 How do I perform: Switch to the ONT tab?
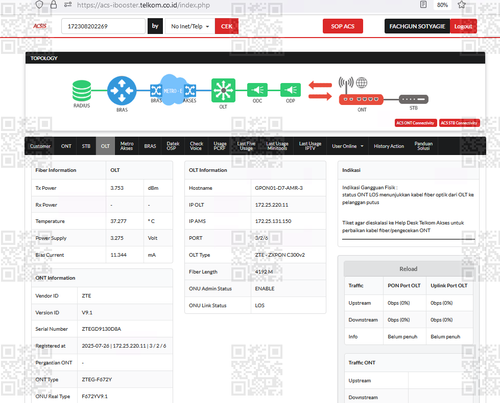(x=66, y=146)
